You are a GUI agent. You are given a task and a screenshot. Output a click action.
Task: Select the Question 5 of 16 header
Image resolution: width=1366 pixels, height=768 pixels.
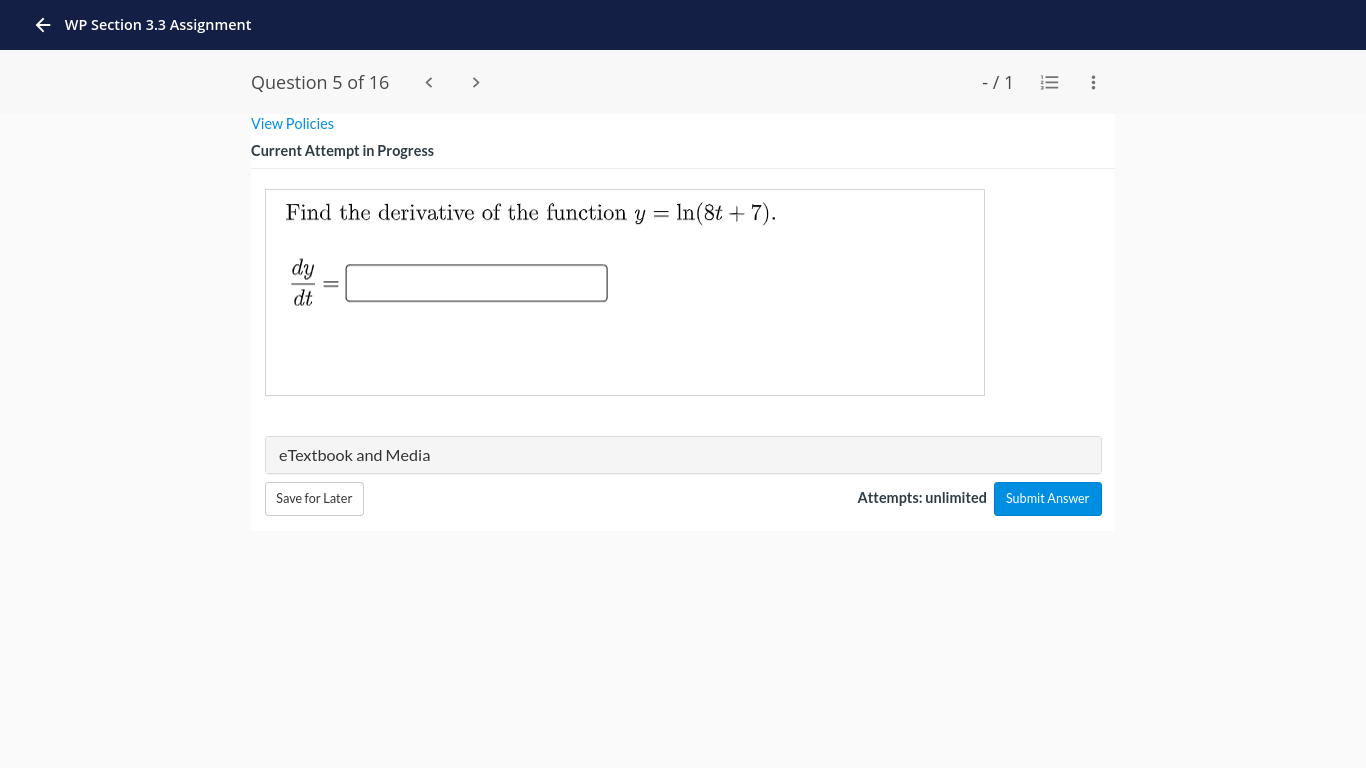click(320, 82)
